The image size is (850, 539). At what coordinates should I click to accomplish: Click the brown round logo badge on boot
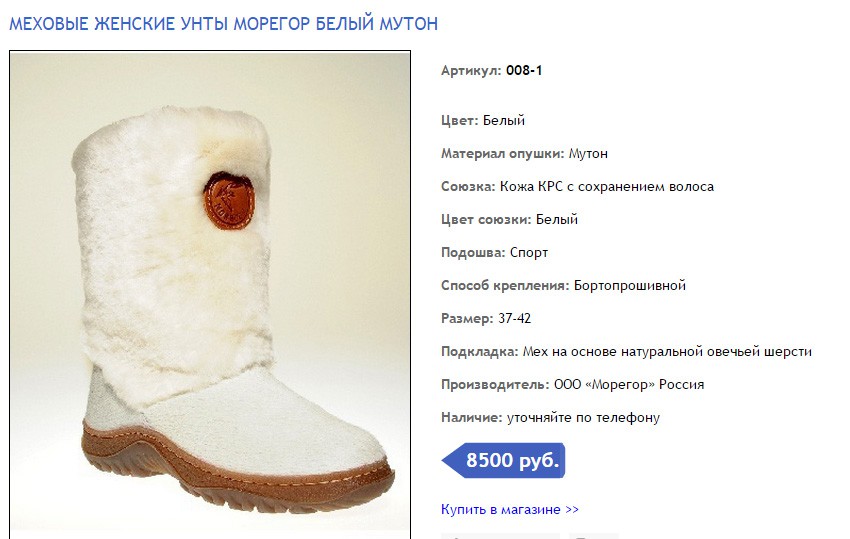pos(229,201)
